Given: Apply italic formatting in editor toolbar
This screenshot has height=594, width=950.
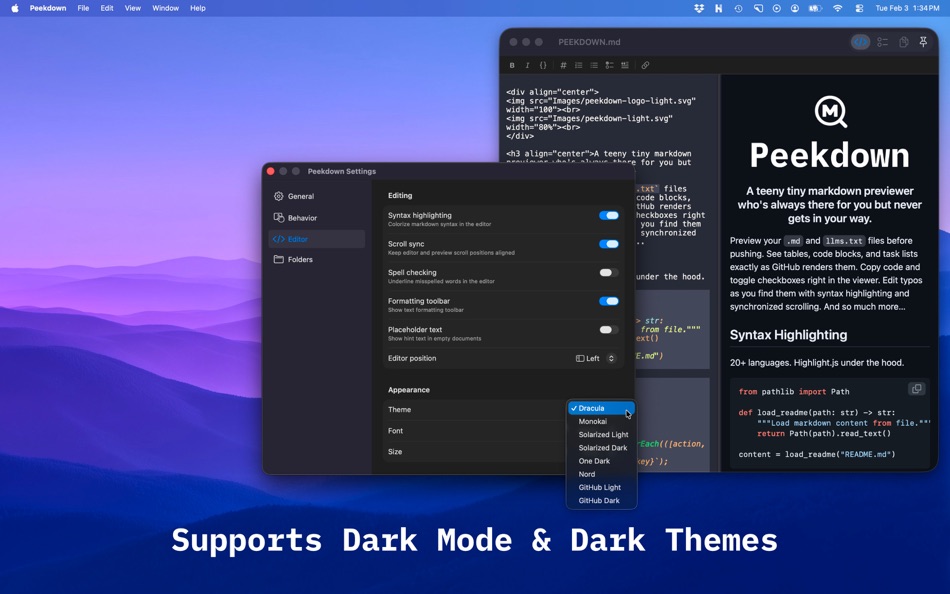Looking at the screenshot, I should point(527,65).
